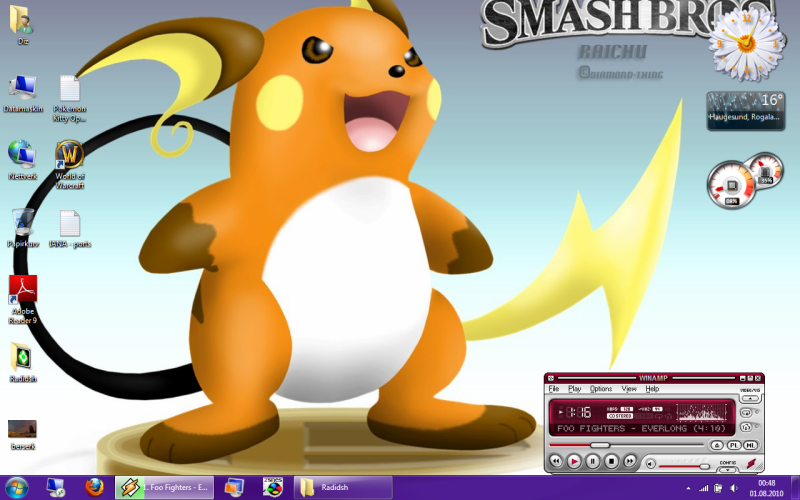The width and height of the screenshot is (800, 500).
Task: Select IANA - ports text file
Action: [70, 229]
